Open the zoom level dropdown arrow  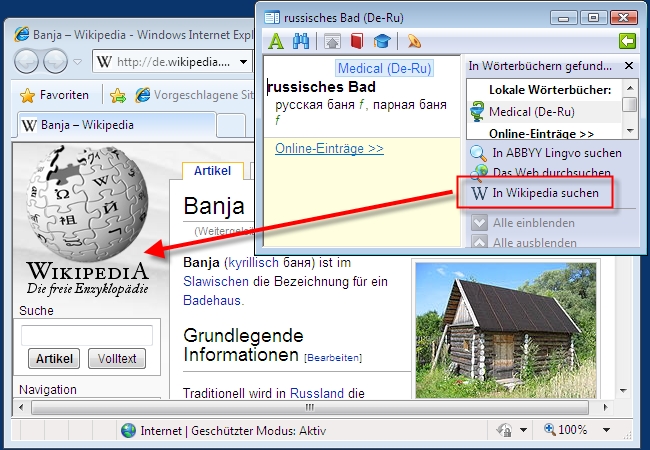point(606,430)
